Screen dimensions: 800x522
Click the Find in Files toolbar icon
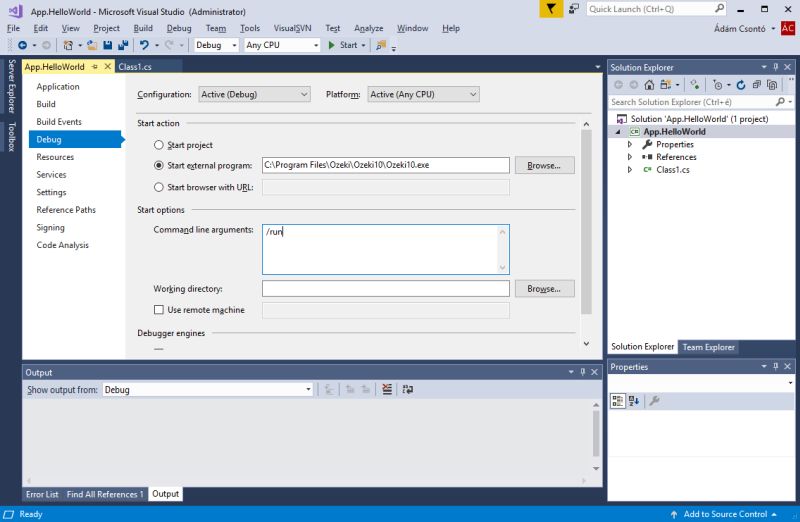[381, 45]
